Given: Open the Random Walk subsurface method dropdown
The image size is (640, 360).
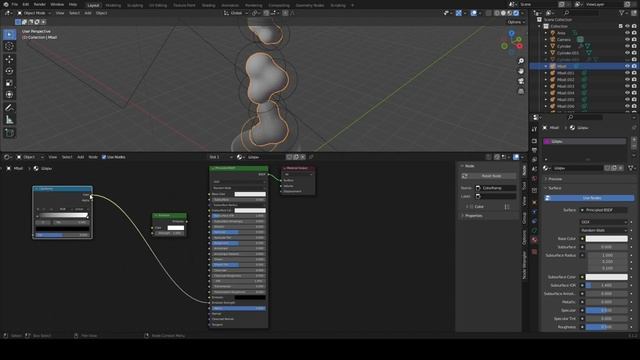Looking at the screenshot, I should click(x=604, y=230).
